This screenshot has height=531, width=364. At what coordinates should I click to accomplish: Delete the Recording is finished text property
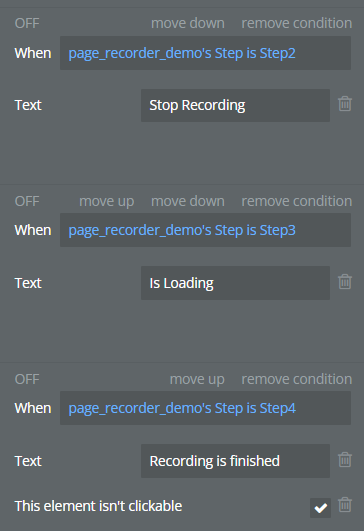[x=345, y=460]
